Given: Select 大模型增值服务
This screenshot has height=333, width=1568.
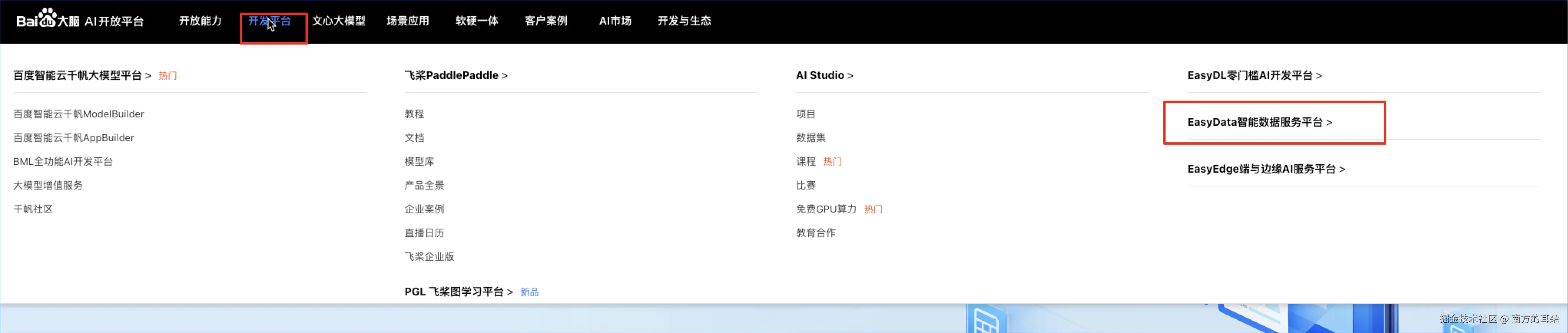Looking at the screenshot, I should (48, 185).
